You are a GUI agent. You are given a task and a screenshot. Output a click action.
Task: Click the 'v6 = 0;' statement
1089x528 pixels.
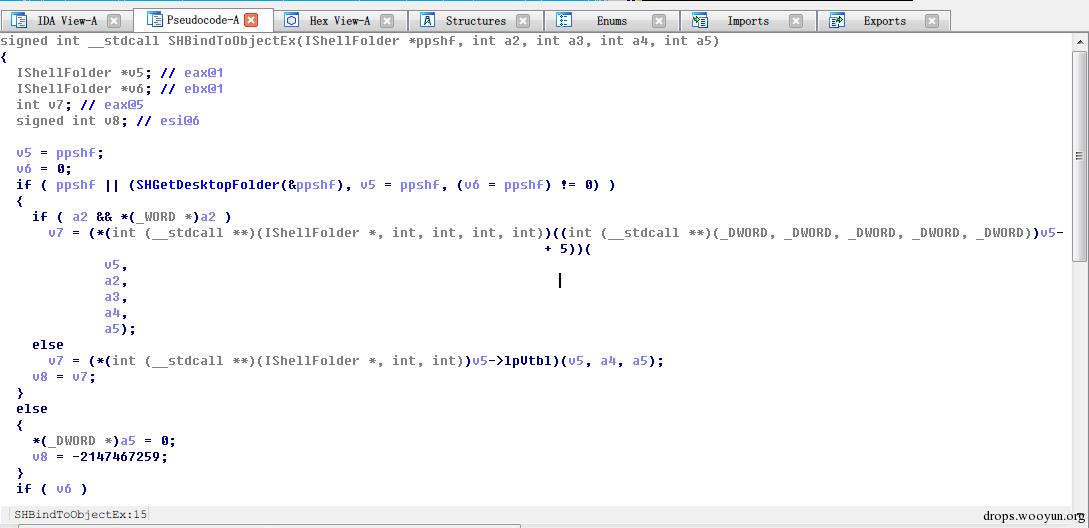44,169
